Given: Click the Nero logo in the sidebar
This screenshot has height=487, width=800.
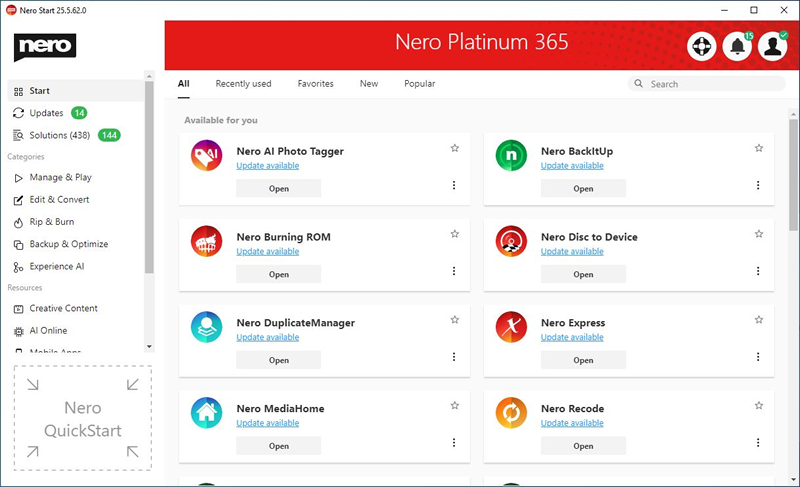Looking at the screenshot, I should click(45, 47).
